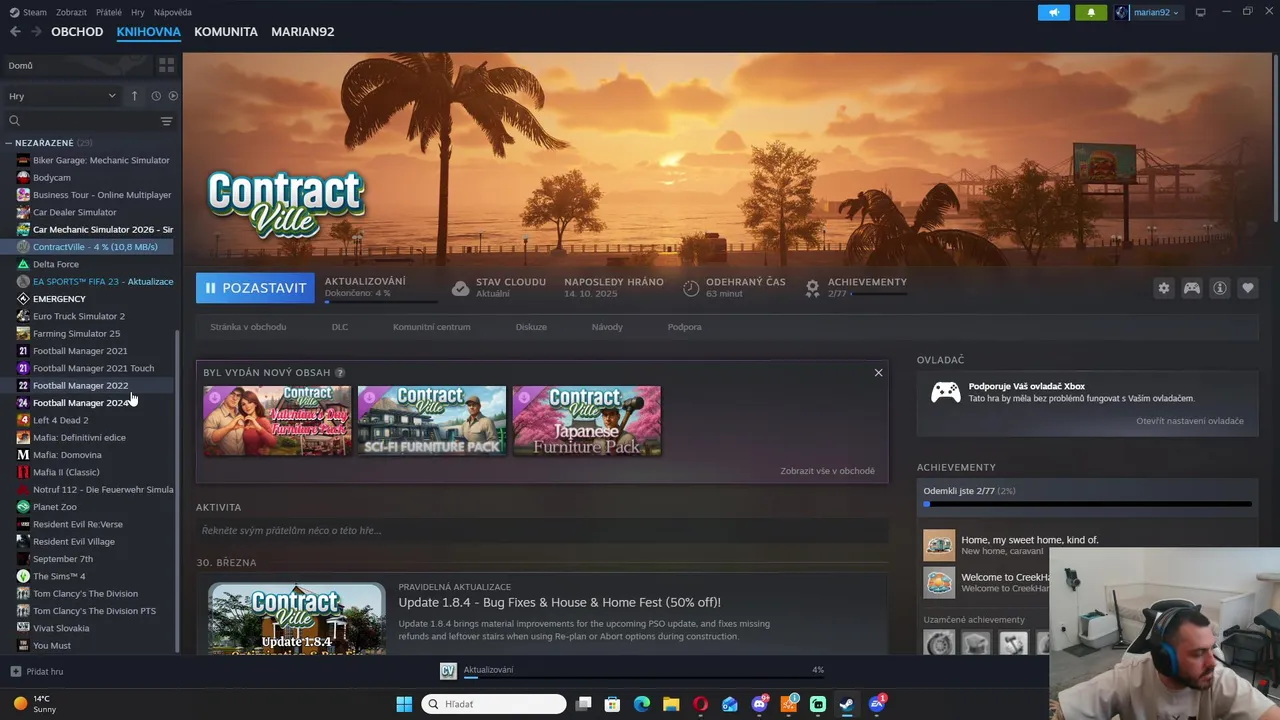Viewport: 1280px width, 720px height.
Task: Open the Hry library filter dropdown
Action: (62, 96)
